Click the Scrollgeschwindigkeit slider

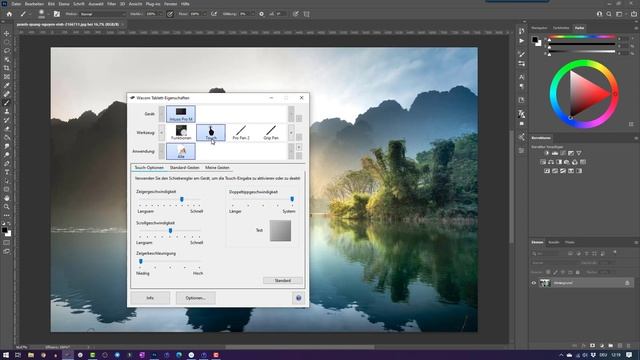click(x=170, y=231)
